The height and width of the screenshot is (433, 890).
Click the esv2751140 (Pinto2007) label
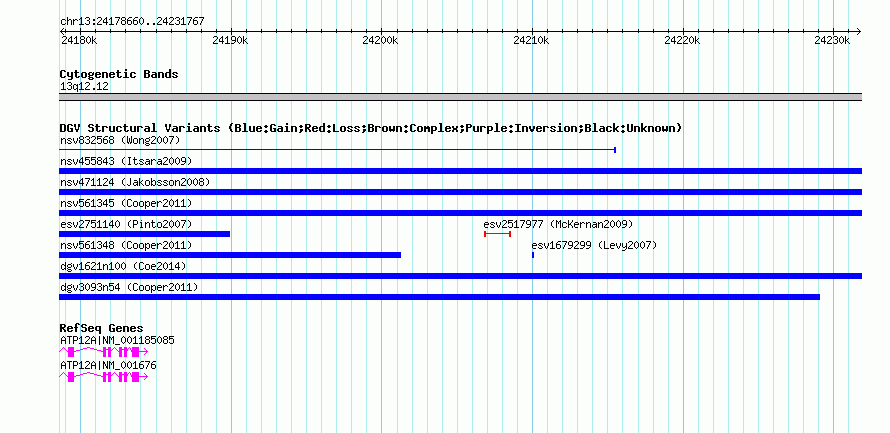126,224
